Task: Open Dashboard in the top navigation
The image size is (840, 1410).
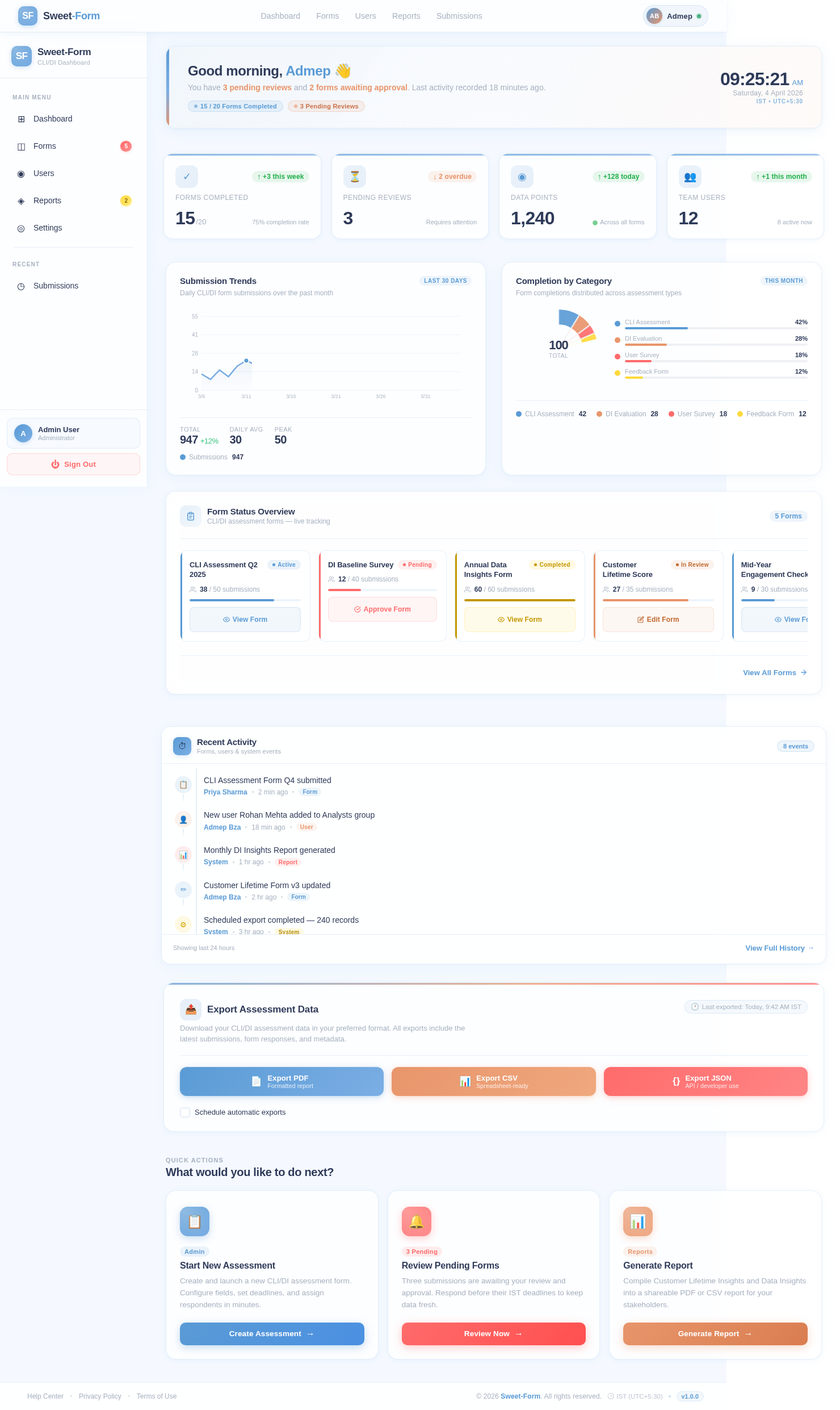Action: pos(280,16)
